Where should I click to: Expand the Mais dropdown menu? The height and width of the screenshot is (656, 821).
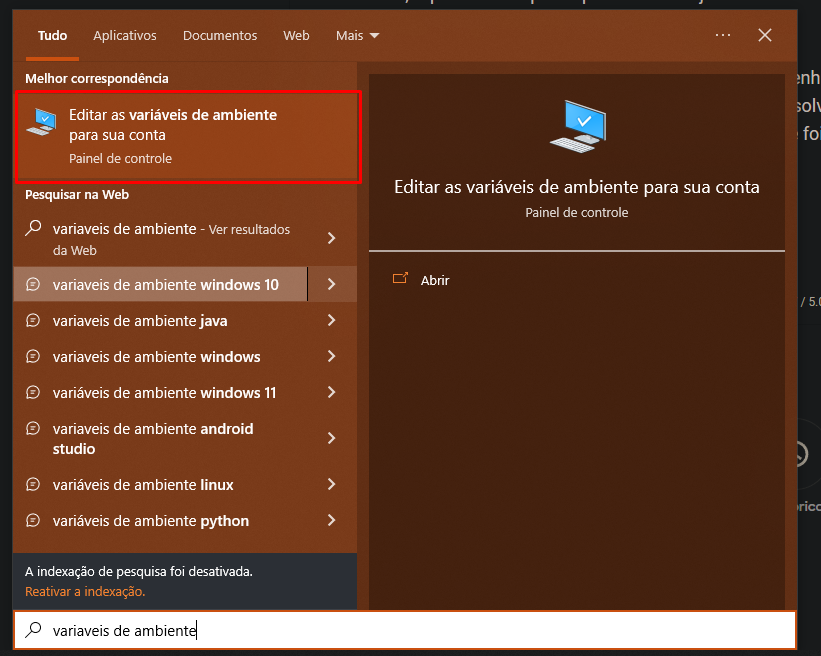point(357,36)
